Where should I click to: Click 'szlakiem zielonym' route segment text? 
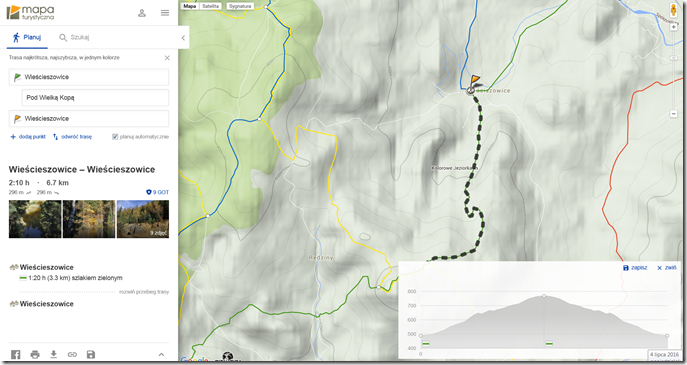[x=98, y=278]
